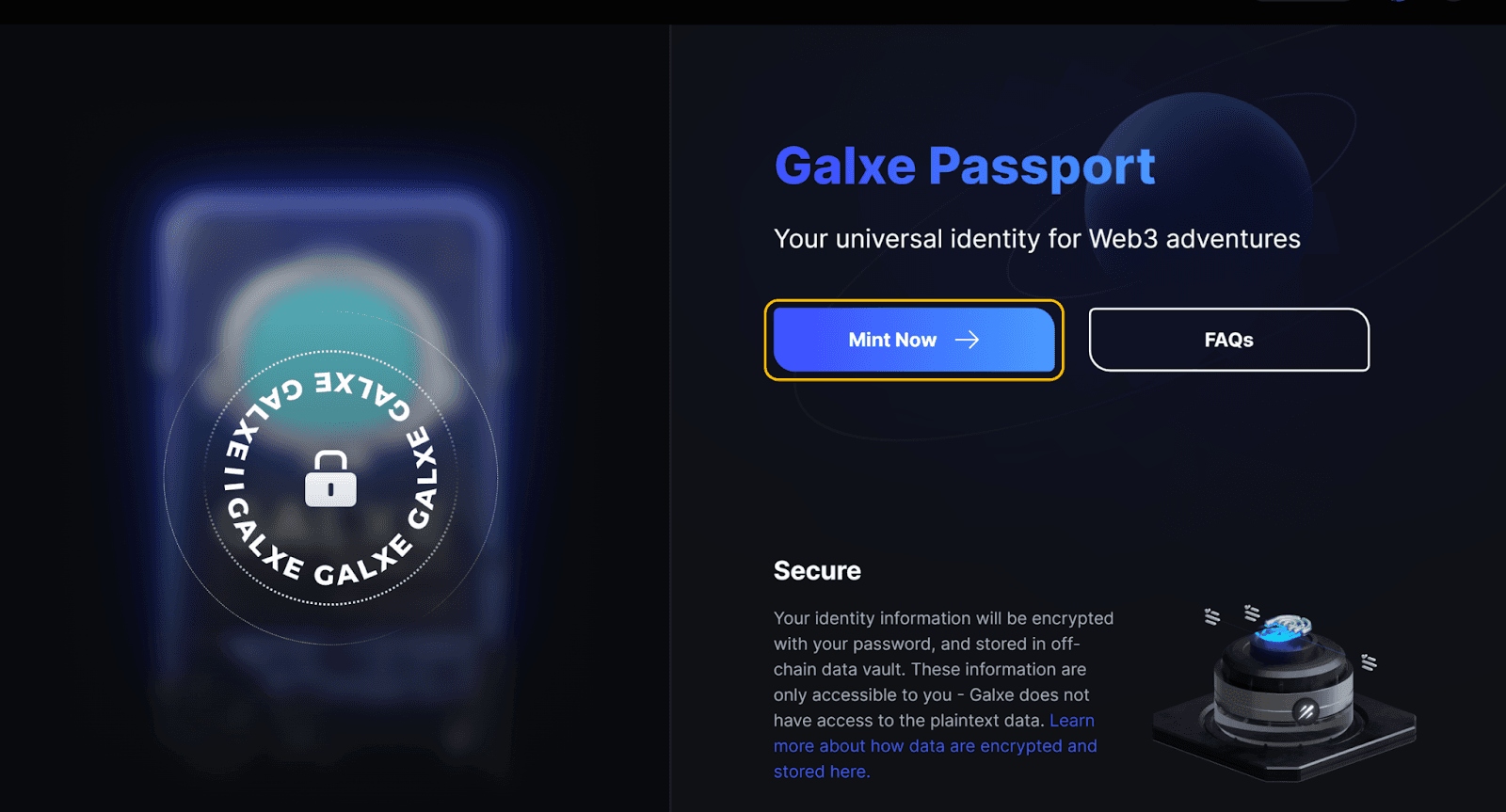Click the white padlock icon

330,479
